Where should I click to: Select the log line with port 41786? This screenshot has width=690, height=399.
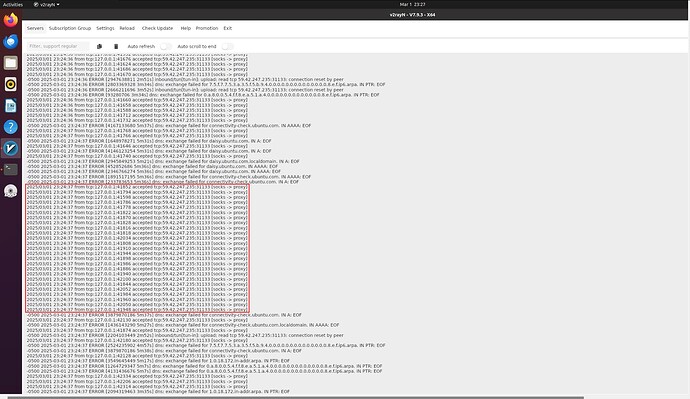[x=137, y=202]
